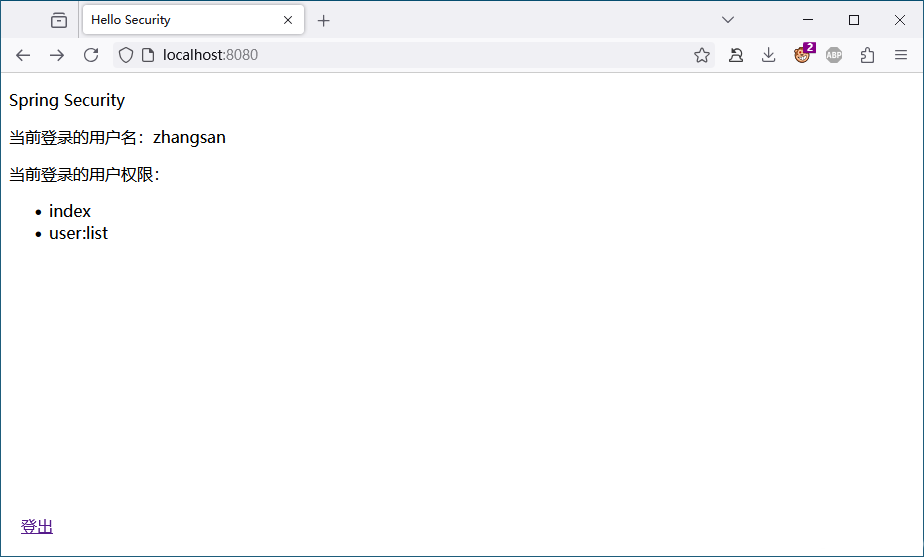Show site information page icon
Viewport: 924px width, 557px height.
148,55
